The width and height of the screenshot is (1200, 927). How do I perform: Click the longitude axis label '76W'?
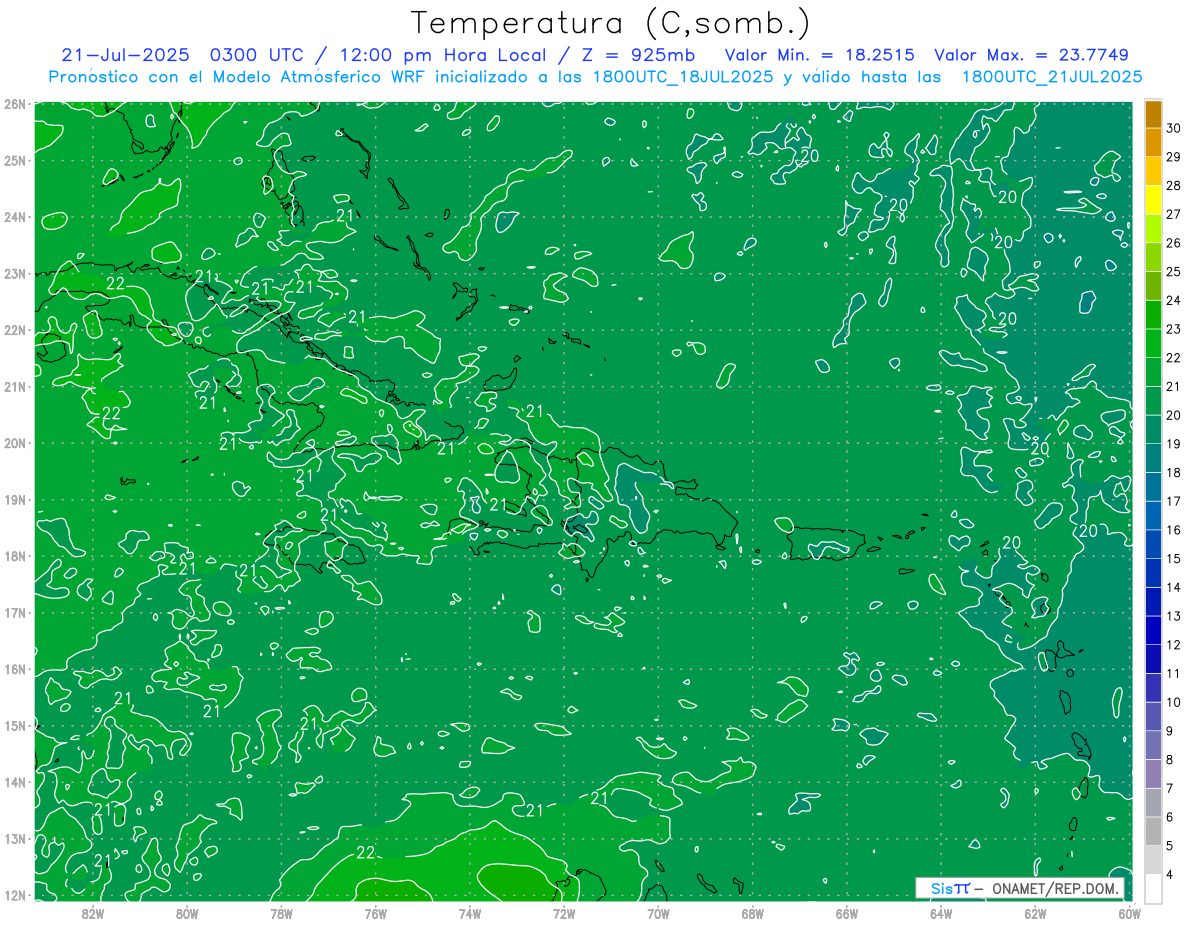click(376, 913)
